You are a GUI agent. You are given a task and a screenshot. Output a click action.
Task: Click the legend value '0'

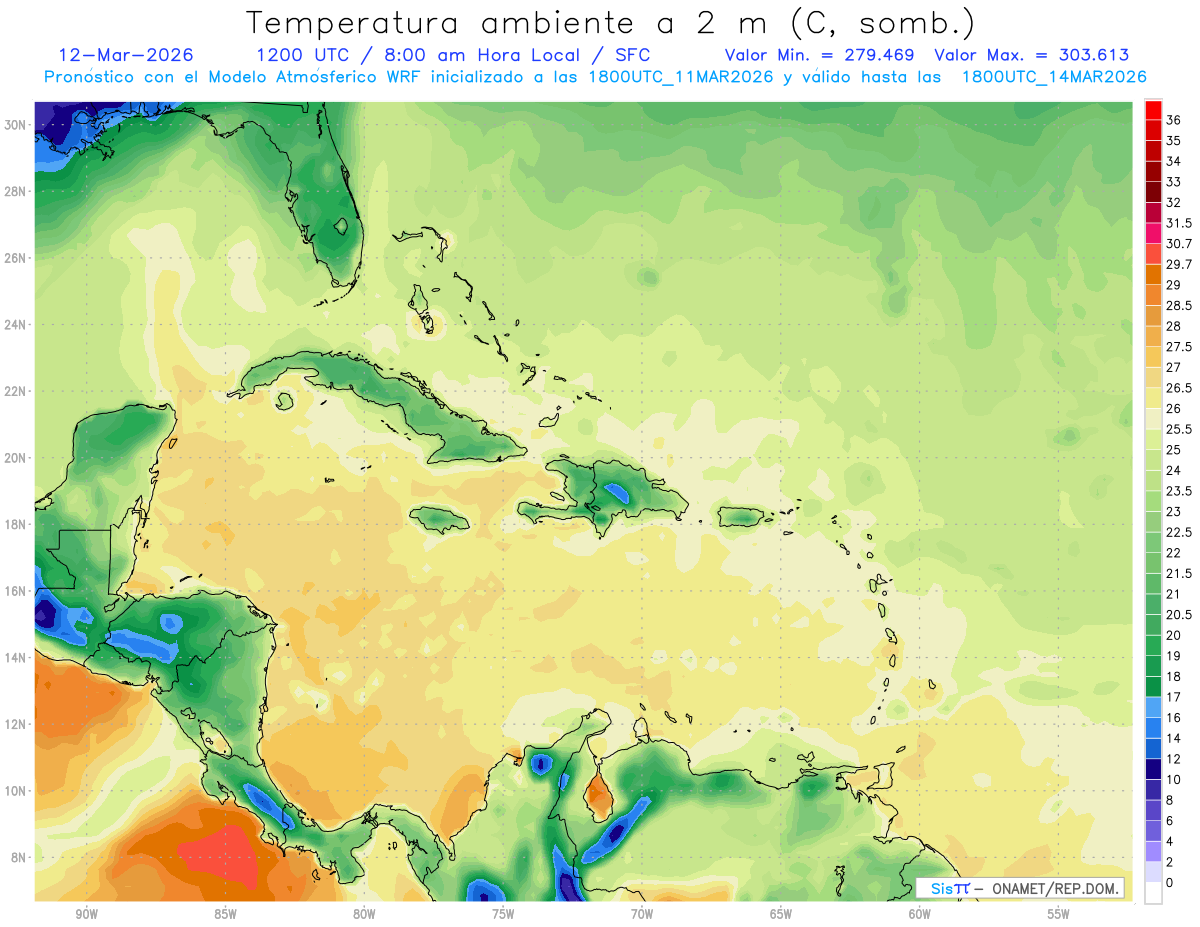[x=1170, y=882]
